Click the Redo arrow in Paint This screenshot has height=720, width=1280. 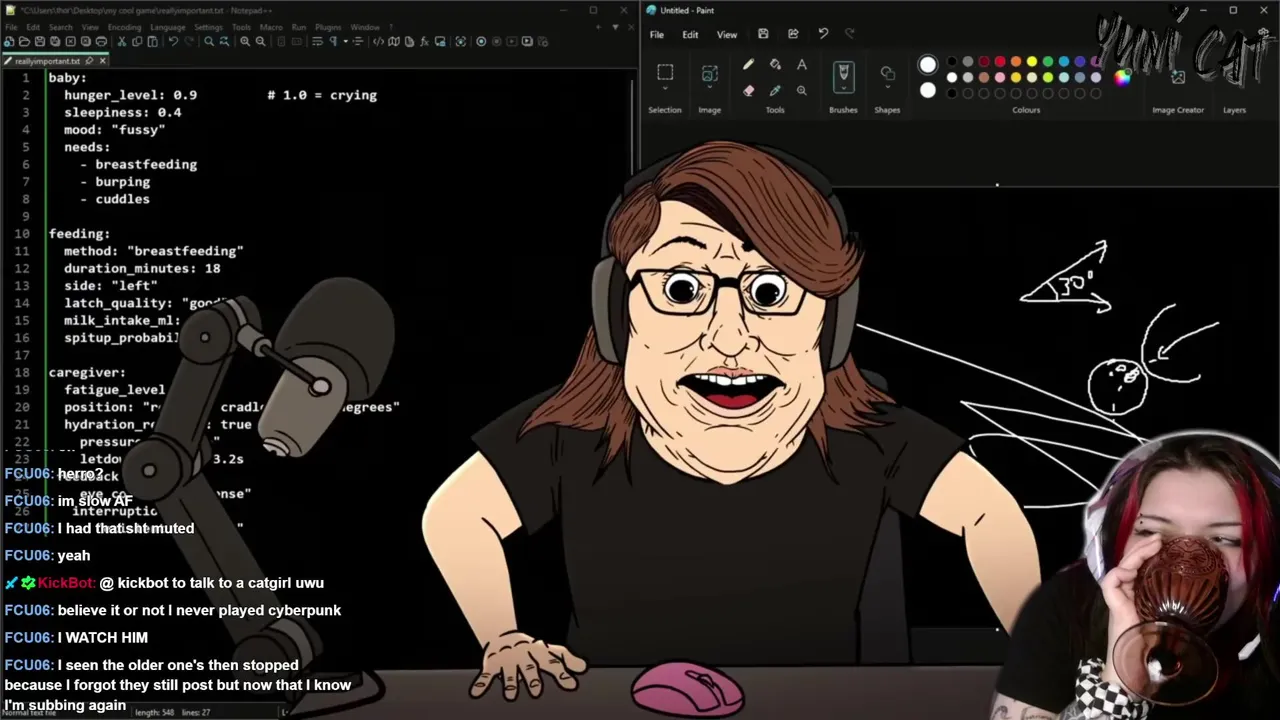click(850, 34)
